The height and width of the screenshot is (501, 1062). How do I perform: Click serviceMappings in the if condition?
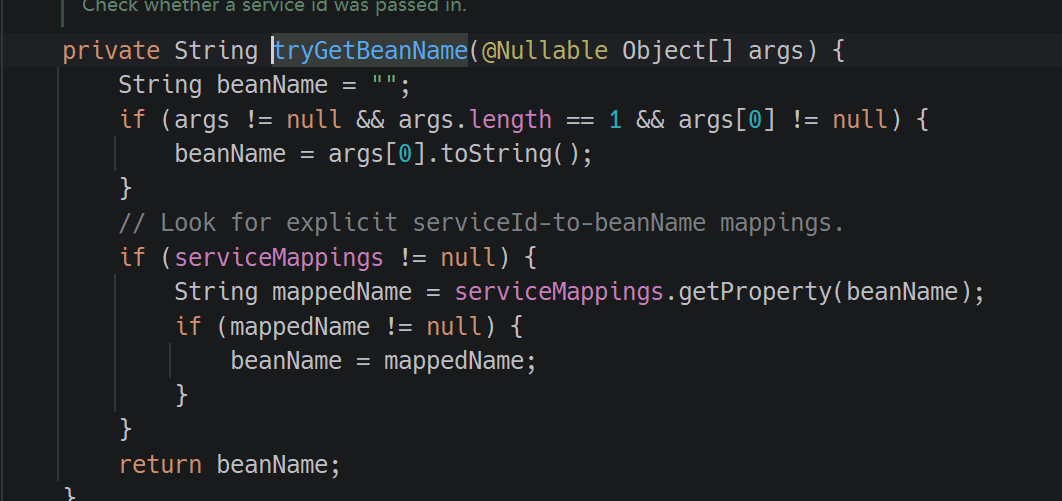pos(279,258)
